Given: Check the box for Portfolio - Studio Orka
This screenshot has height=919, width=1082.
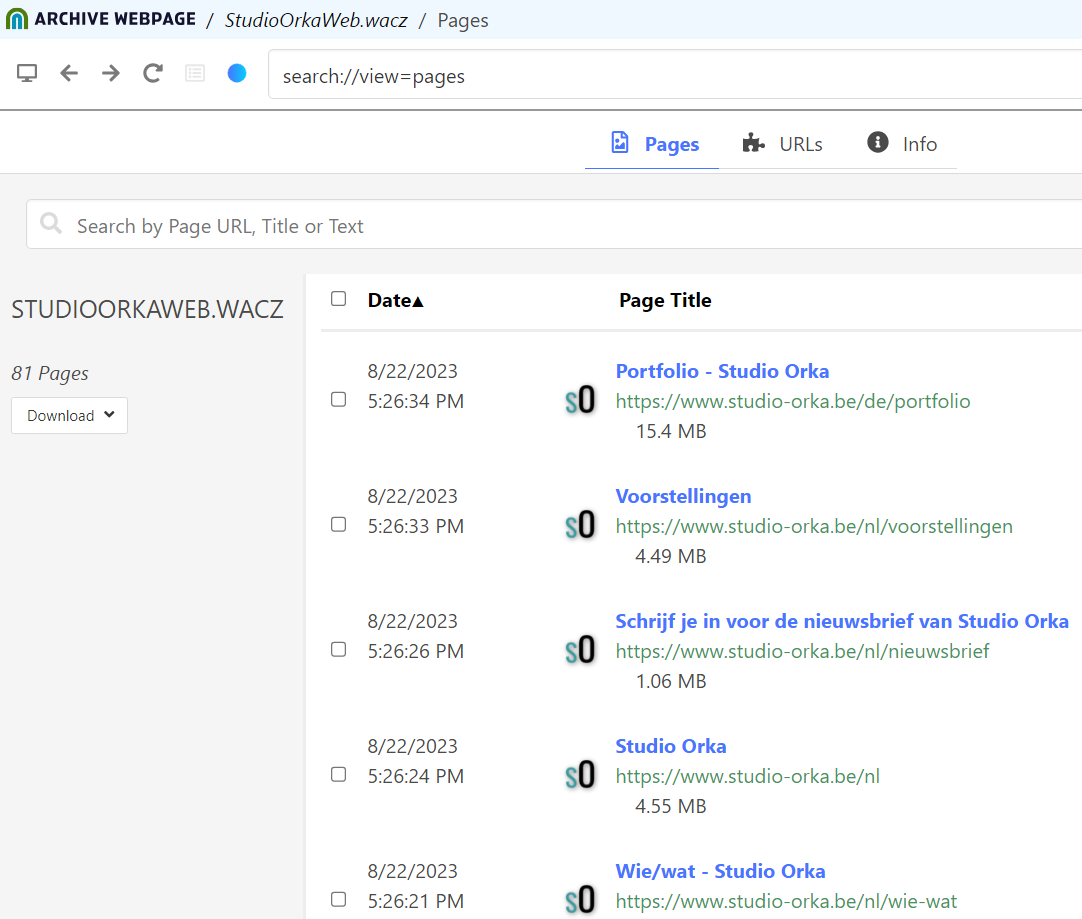Looking at the screenshot, I should pos(338,399).
